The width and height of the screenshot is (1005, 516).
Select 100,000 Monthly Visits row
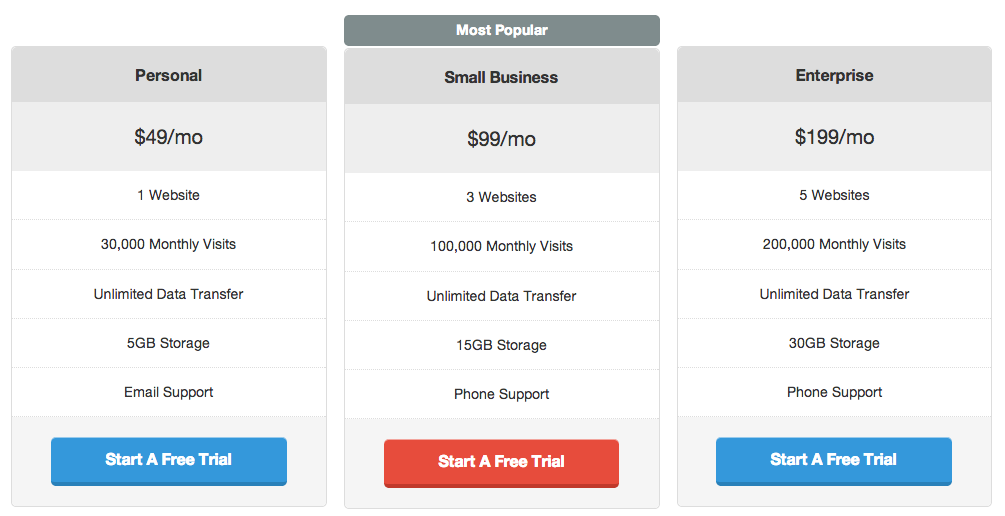[501, 246]
